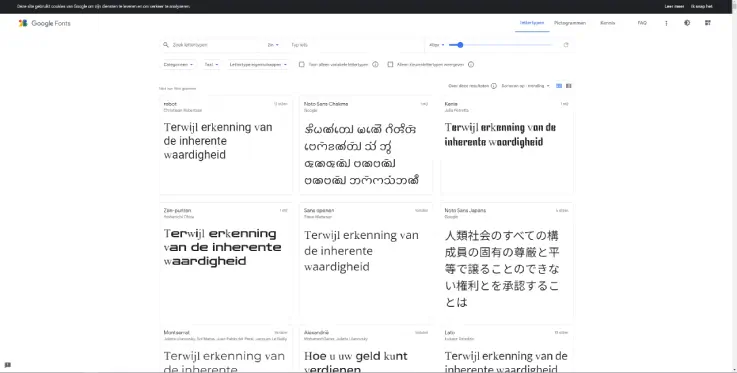
Task: Reset the preview settings with refresh icon
Action: pos(566,45)
